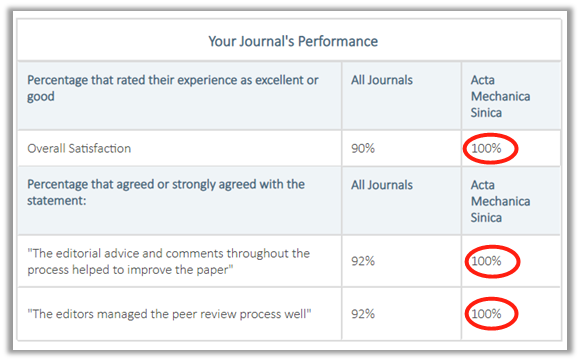Click the 'Your Journal's Performance' title
The image size is (580, 361).
(x=293, y=41)
